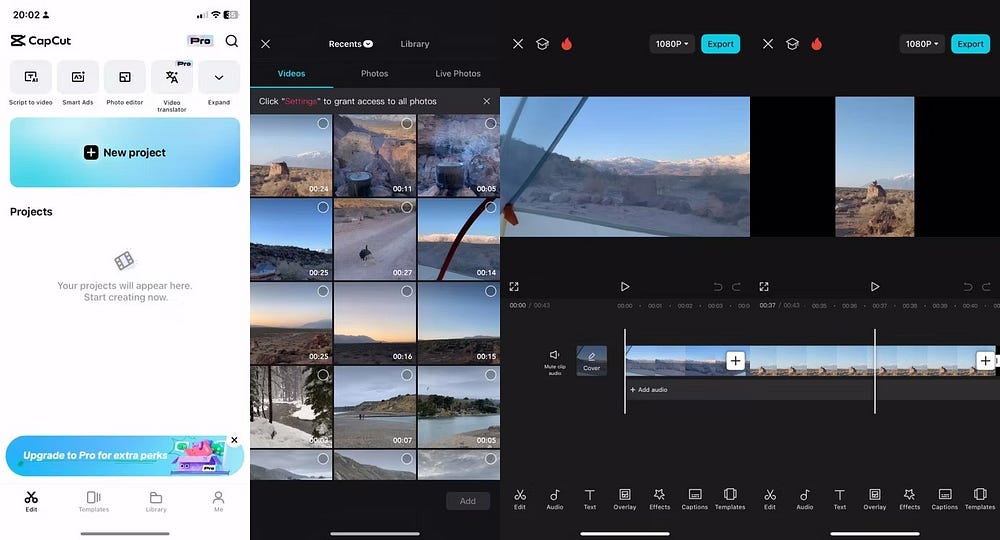
Task: Open Overlay tool in 00:00 editor
Action: 625,499
